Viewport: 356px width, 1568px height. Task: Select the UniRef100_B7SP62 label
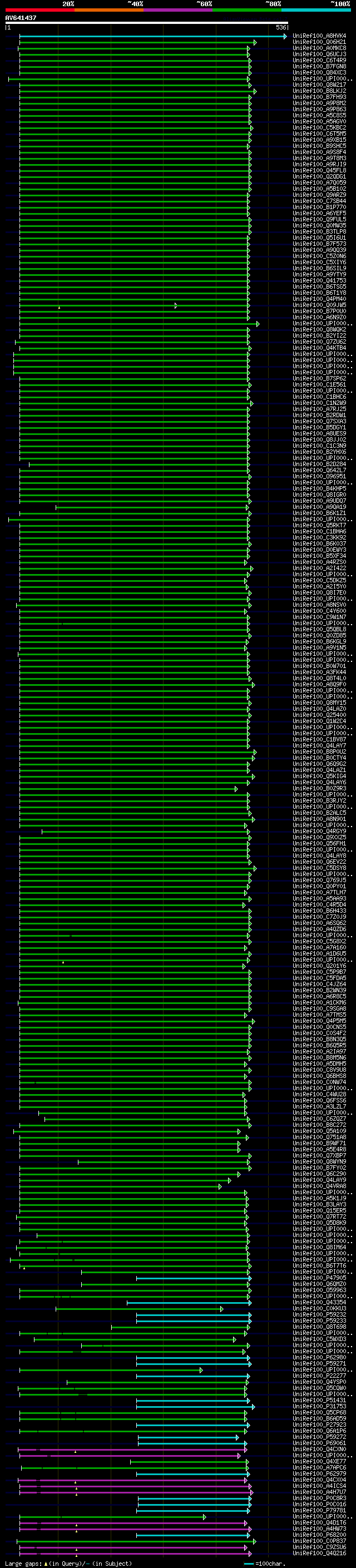pyautogui.click(x=319, y=379)
